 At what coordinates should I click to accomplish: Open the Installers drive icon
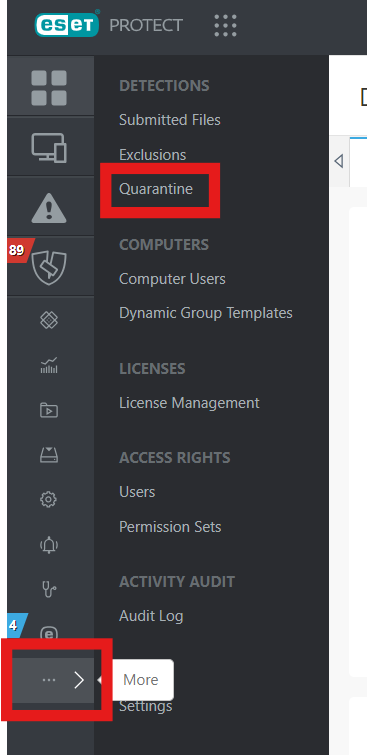pos(49,455)
